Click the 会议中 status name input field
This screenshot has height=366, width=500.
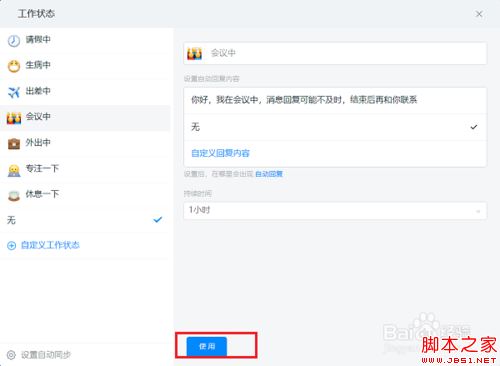(335, 53)
